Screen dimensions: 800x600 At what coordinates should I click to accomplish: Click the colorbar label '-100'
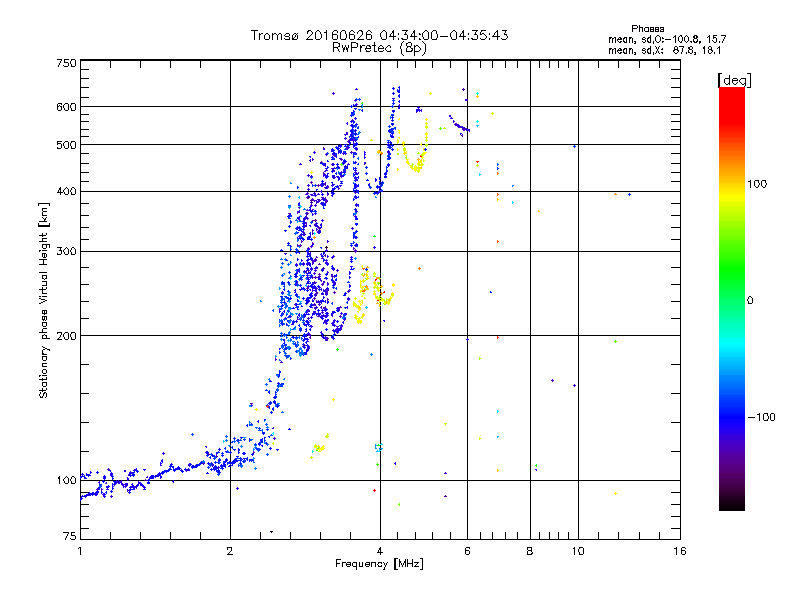tap(761, 417)
